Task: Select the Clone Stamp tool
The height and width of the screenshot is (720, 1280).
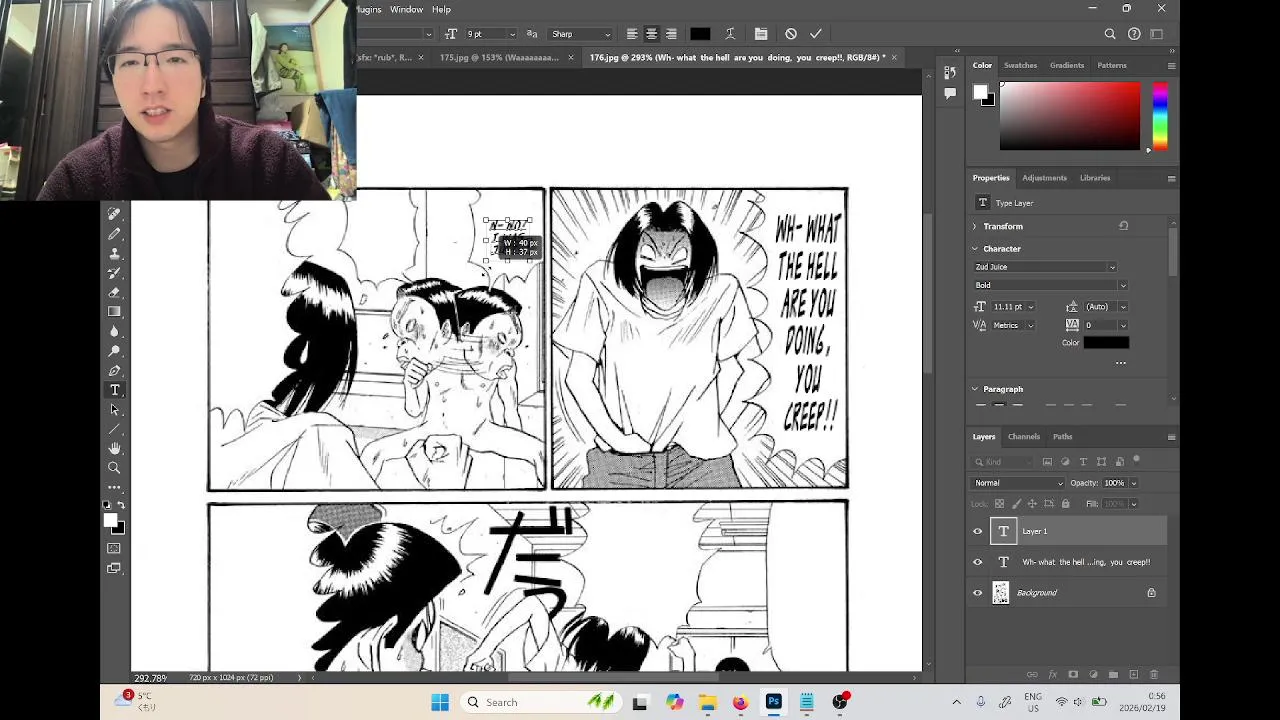Action: [114, 253]
